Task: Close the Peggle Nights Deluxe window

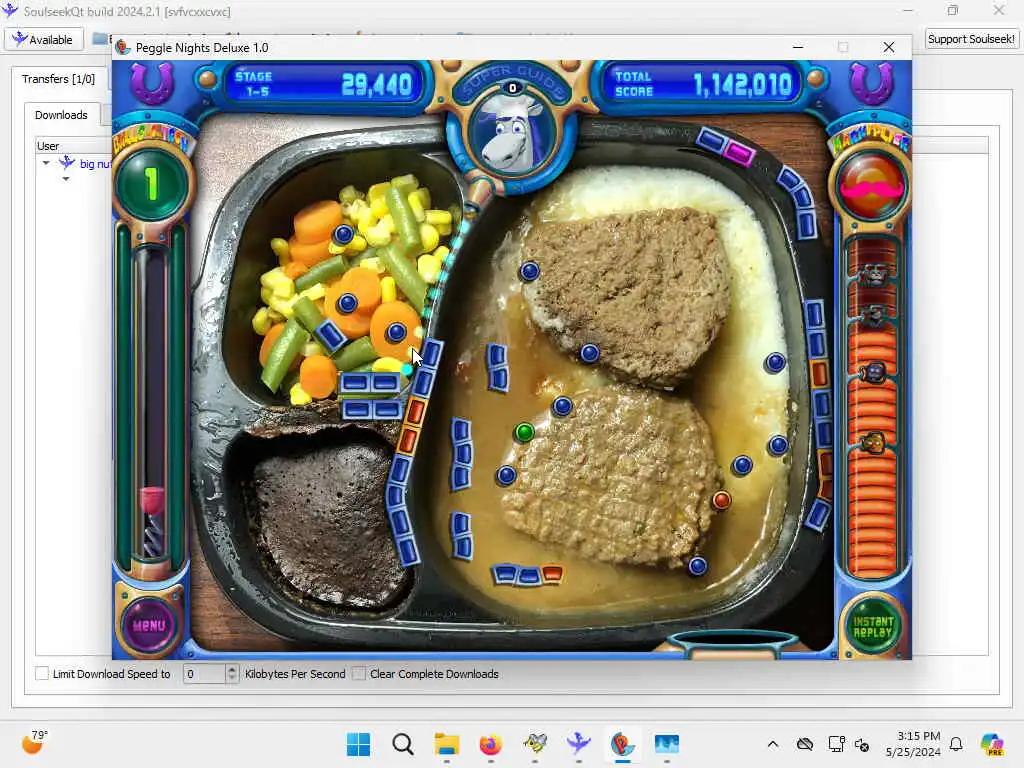Action: point(889,47)
